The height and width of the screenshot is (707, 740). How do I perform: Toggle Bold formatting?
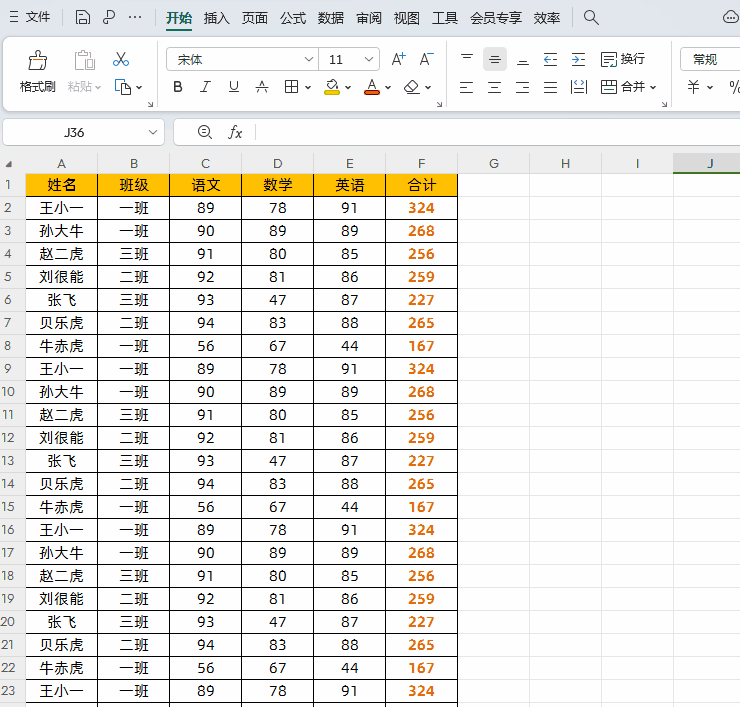[178, 87]
